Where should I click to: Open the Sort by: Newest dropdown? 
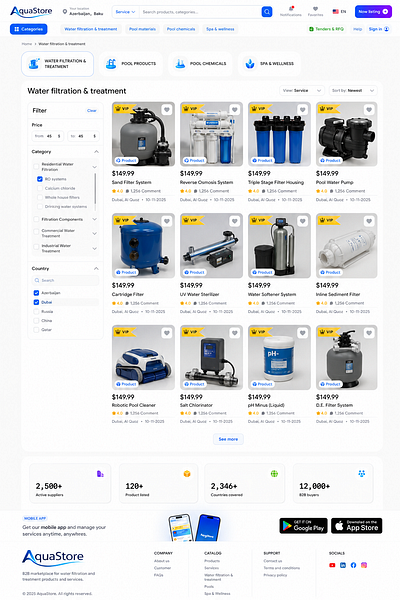click(x=353, y=91)
